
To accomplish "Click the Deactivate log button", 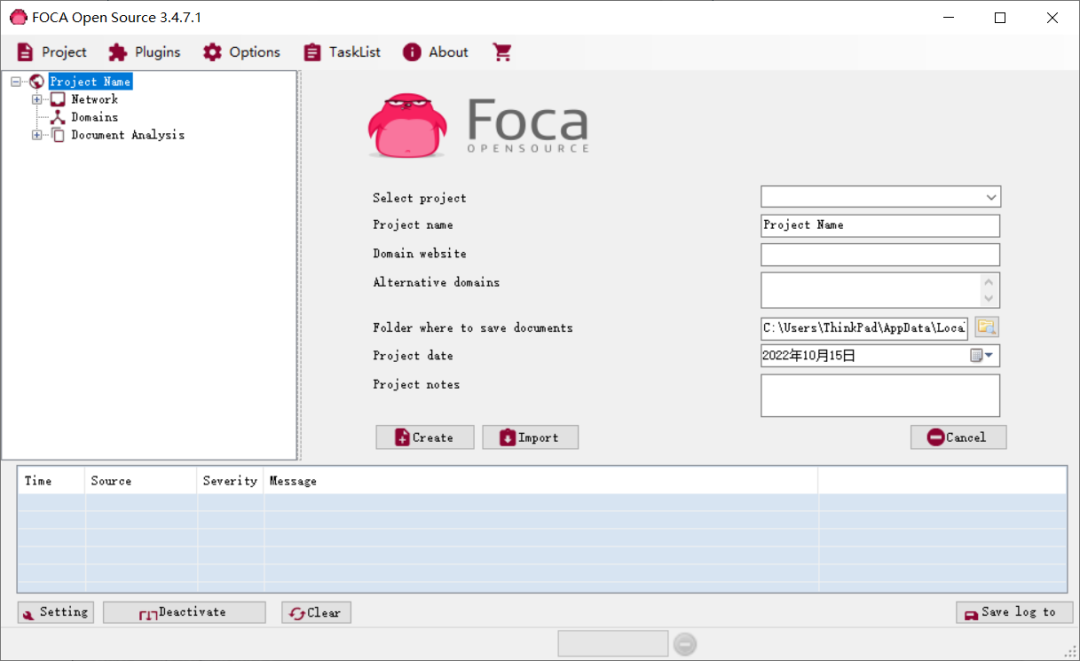I will pos(184,612).
